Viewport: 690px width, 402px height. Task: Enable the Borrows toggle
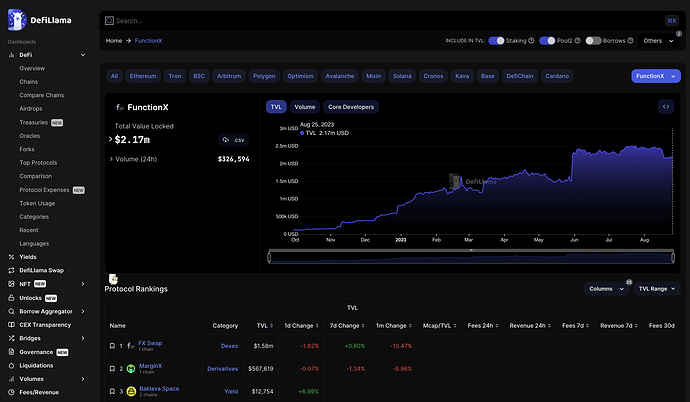point(593,41)
